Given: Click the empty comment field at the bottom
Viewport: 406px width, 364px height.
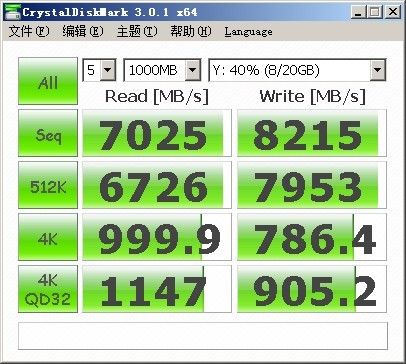Looking at the screenshot, I should pos(203,336).
